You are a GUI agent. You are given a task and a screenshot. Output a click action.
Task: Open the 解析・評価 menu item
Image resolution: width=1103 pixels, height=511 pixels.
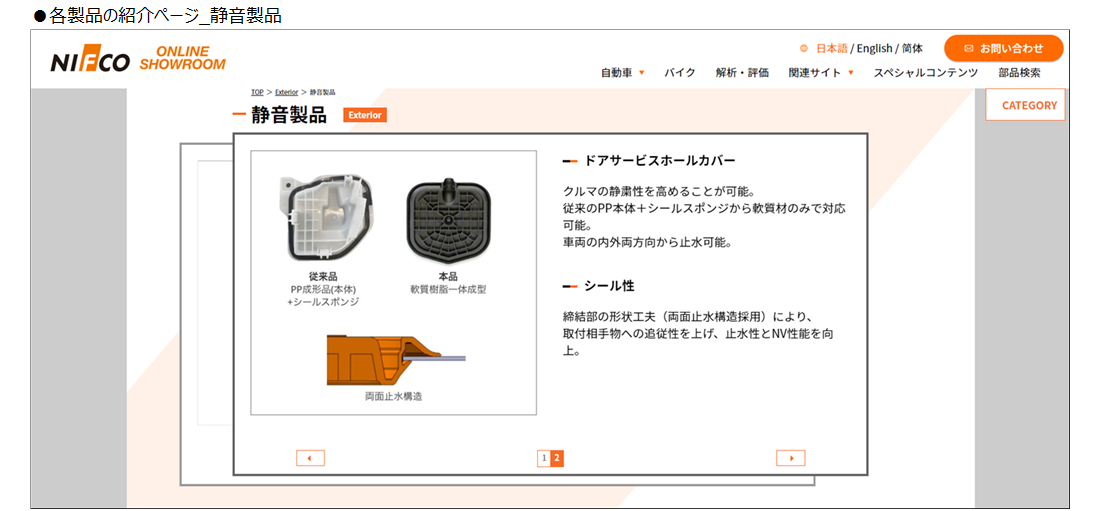[742, 72]
